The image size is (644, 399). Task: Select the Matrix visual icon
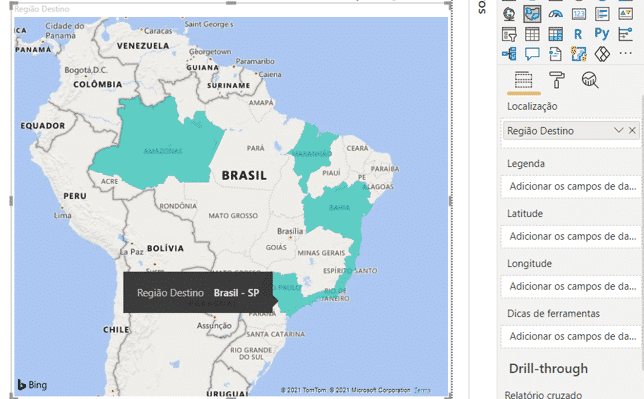(x=555, y=34)
